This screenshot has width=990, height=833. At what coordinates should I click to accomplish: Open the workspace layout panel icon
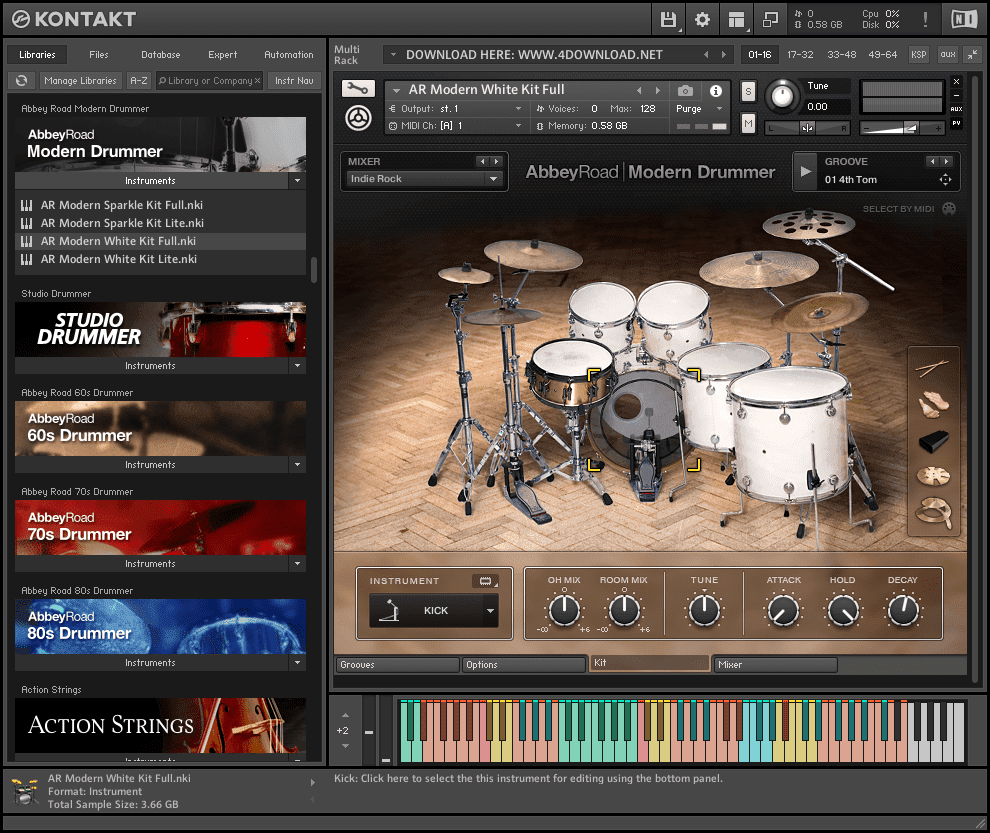click(736, 20)
